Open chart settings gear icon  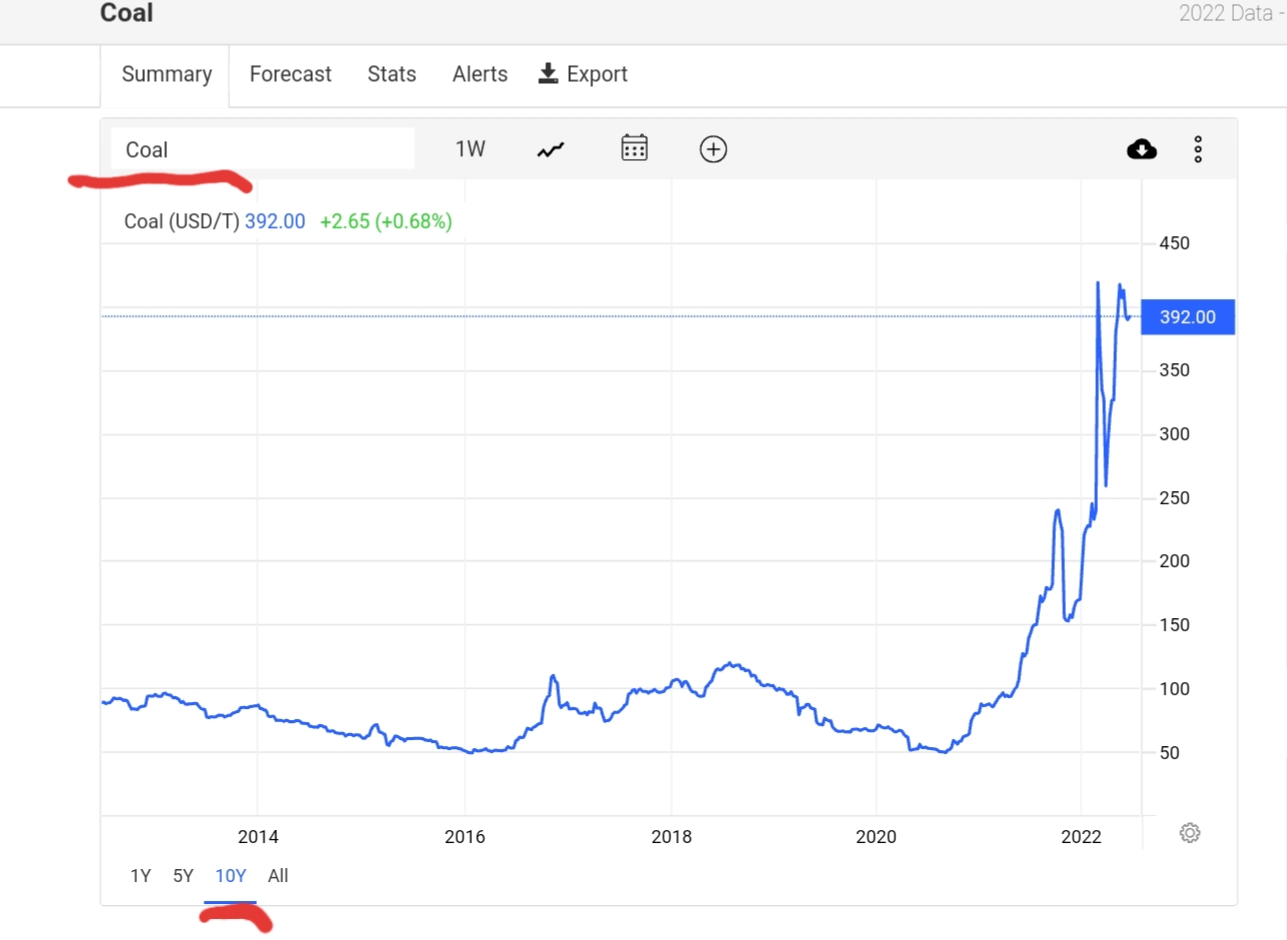(1189, 833)
